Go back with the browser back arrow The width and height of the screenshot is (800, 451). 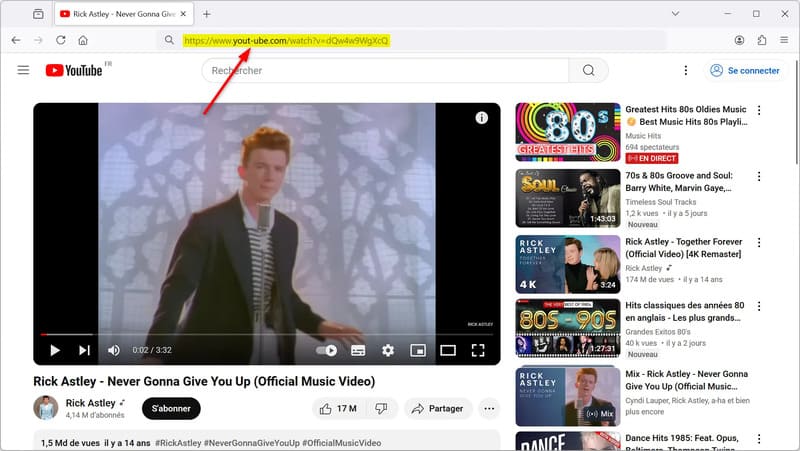pos(16,40)
